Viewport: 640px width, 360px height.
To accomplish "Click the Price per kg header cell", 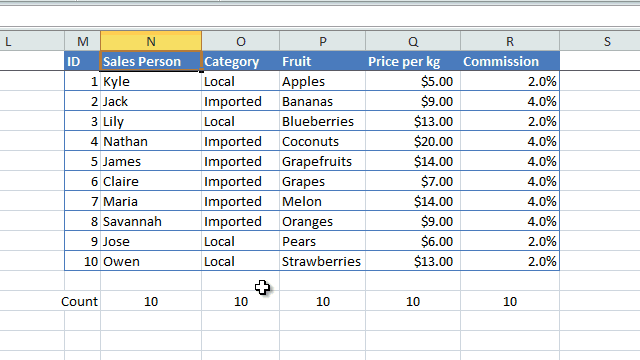I will tap(413, 61).
